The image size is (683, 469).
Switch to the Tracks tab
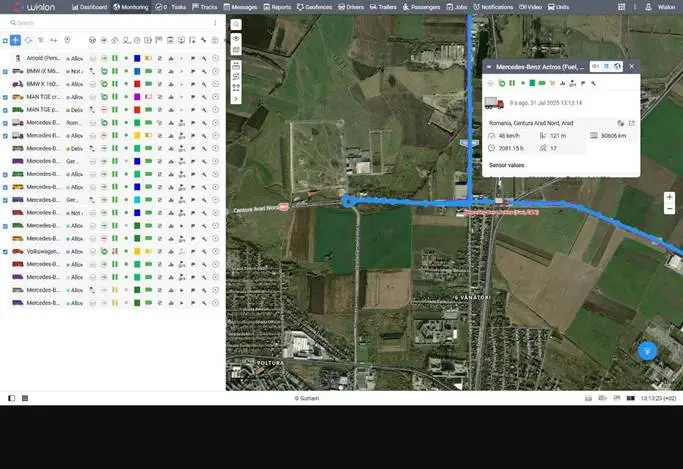click(x=204, y=7)
